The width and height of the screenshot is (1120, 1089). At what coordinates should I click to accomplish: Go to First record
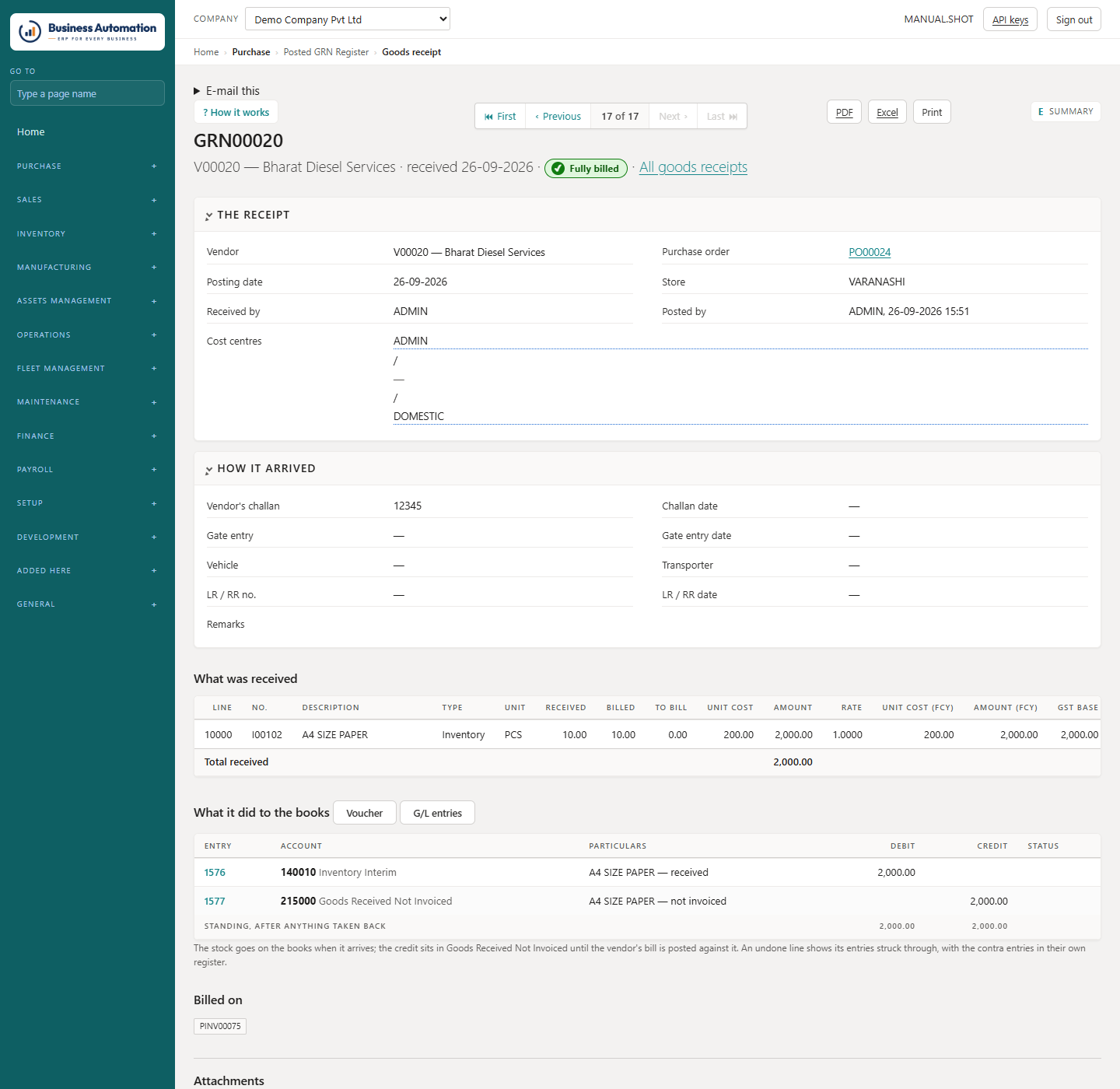click(500, 116)
